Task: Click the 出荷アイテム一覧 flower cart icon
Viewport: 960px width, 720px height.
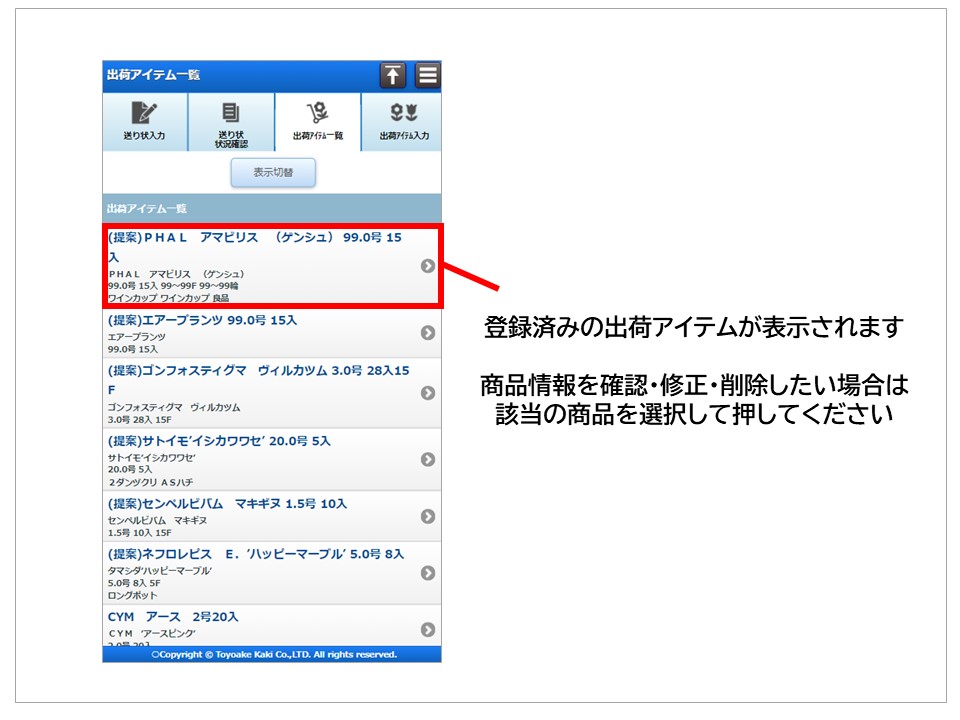Action: 317,113
